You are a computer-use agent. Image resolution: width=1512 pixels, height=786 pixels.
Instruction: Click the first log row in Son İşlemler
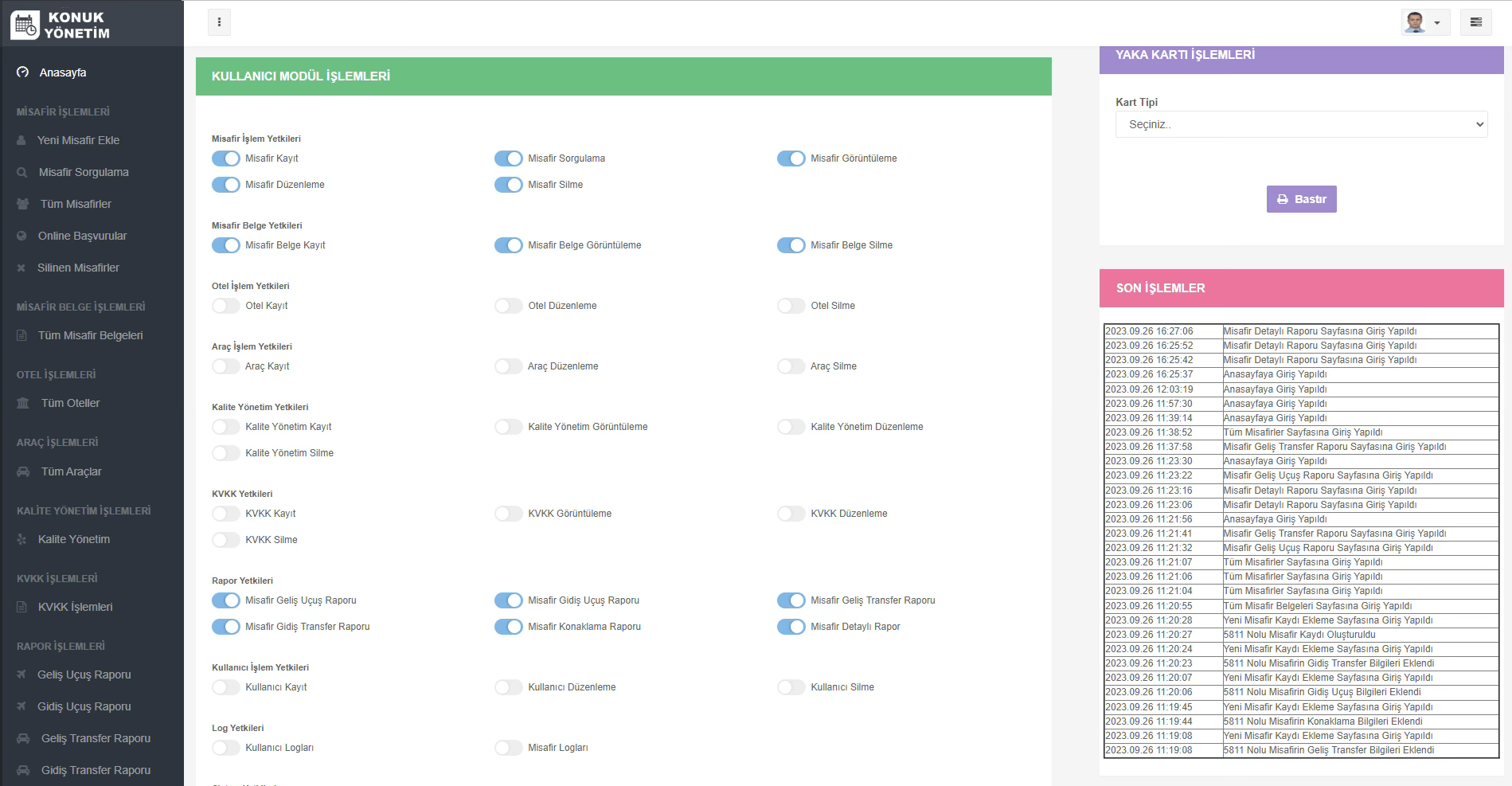point(1300,331)
